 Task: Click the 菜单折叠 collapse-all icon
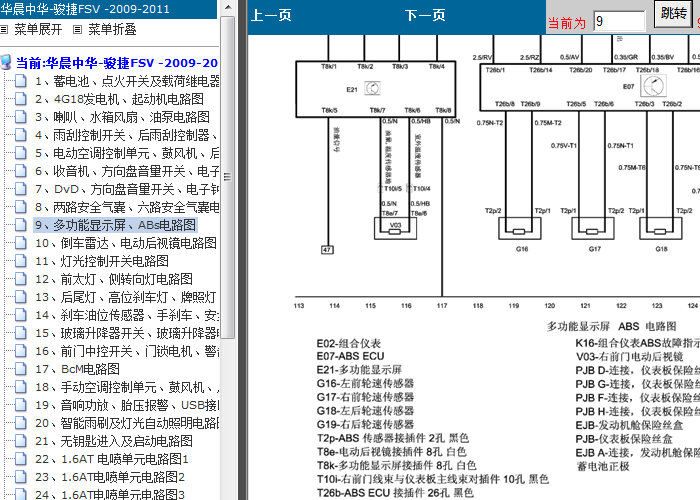[78, 29]
